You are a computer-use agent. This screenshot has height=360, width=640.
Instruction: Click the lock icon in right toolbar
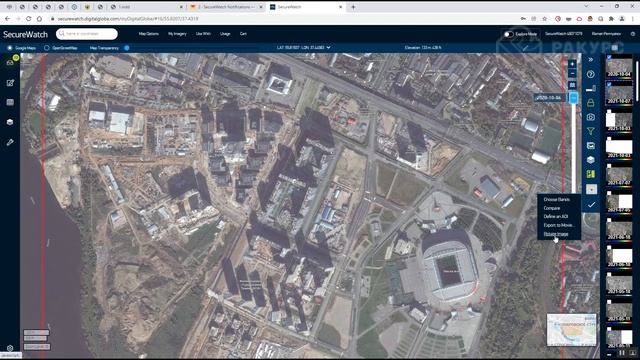click(591, 103)
